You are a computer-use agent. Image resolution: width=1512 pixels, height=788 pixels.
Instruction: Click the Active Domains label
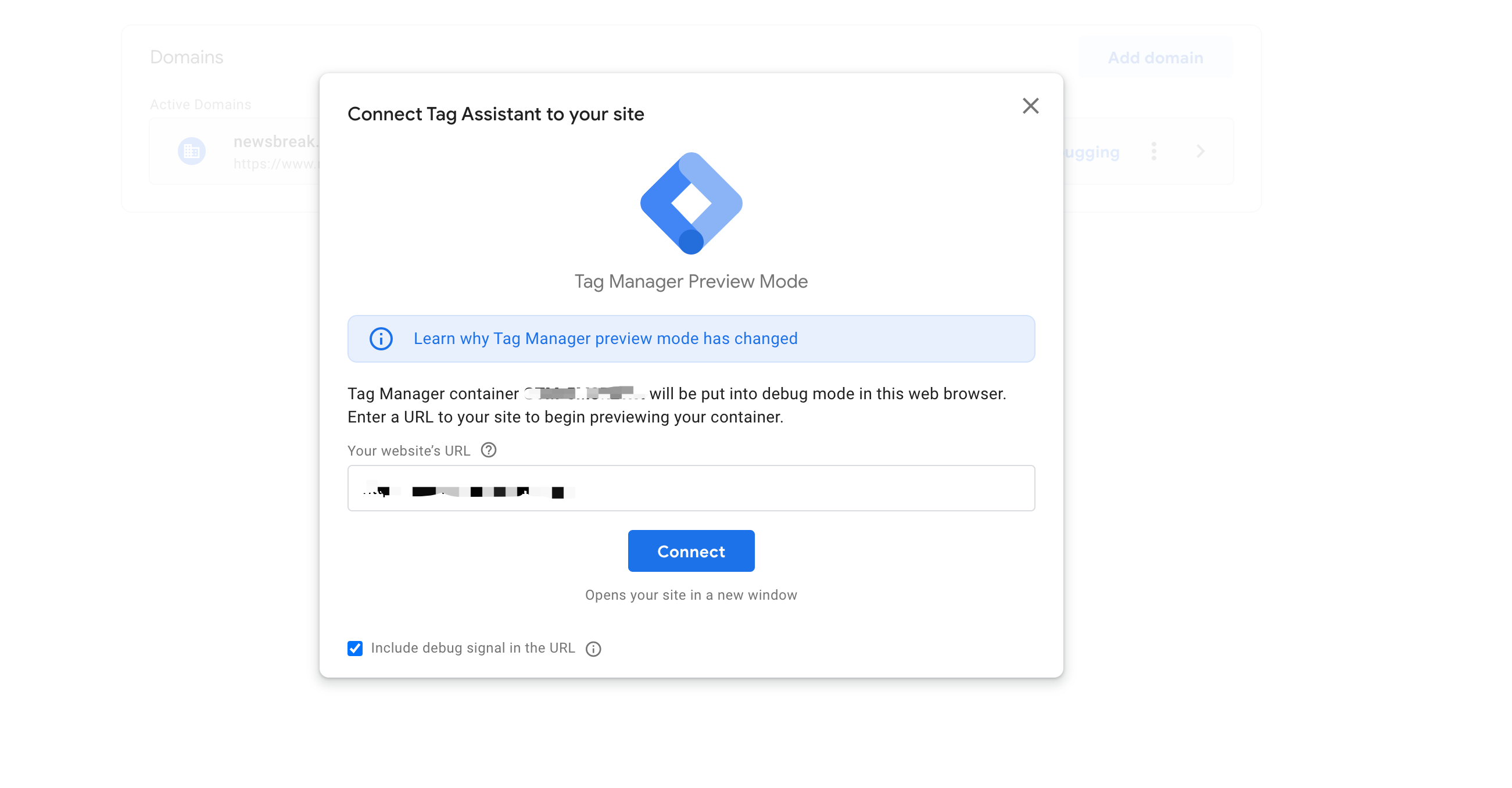[x=200, y=105]
